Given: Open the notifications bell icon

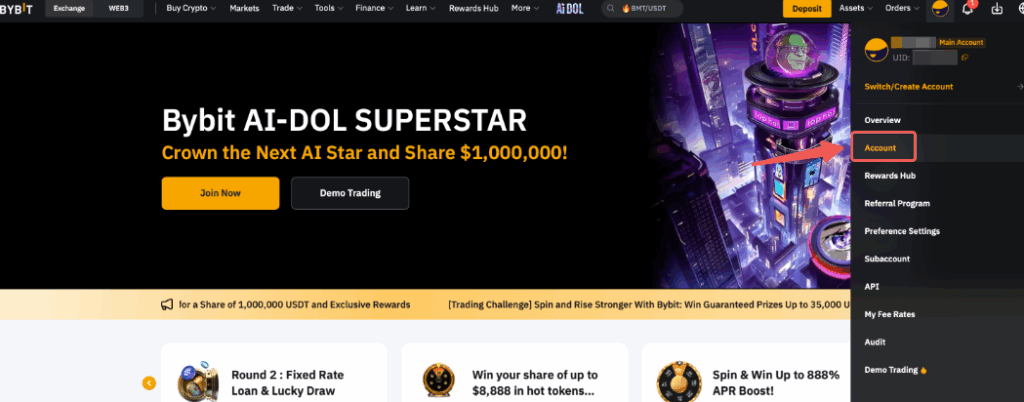Looking at the screenshot, I should (x=968, y=8).
